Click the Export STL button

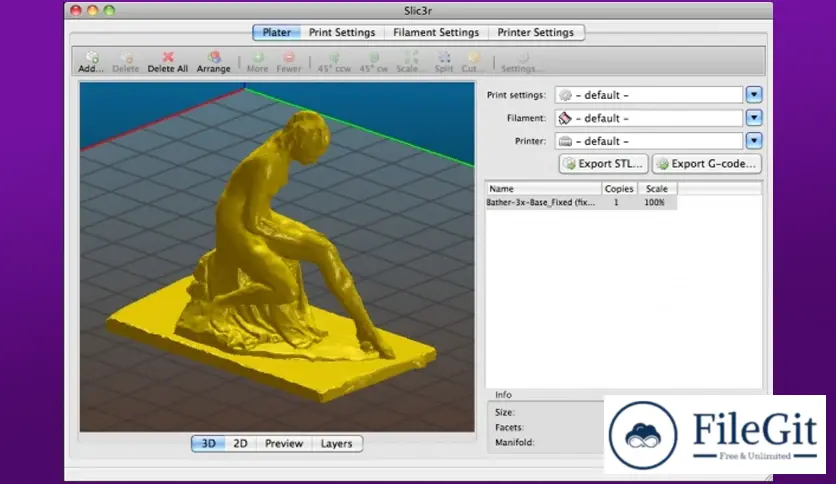604,164
